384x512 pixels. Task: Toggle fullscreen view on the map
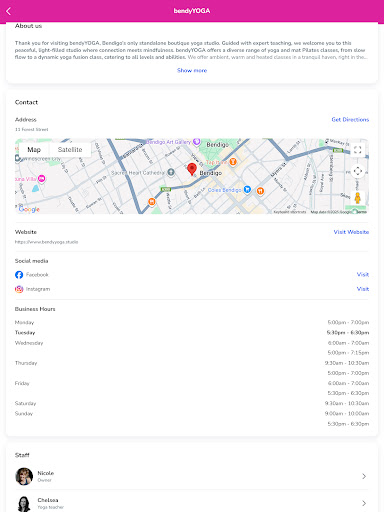pyautogui.click(x=357, y=150)
